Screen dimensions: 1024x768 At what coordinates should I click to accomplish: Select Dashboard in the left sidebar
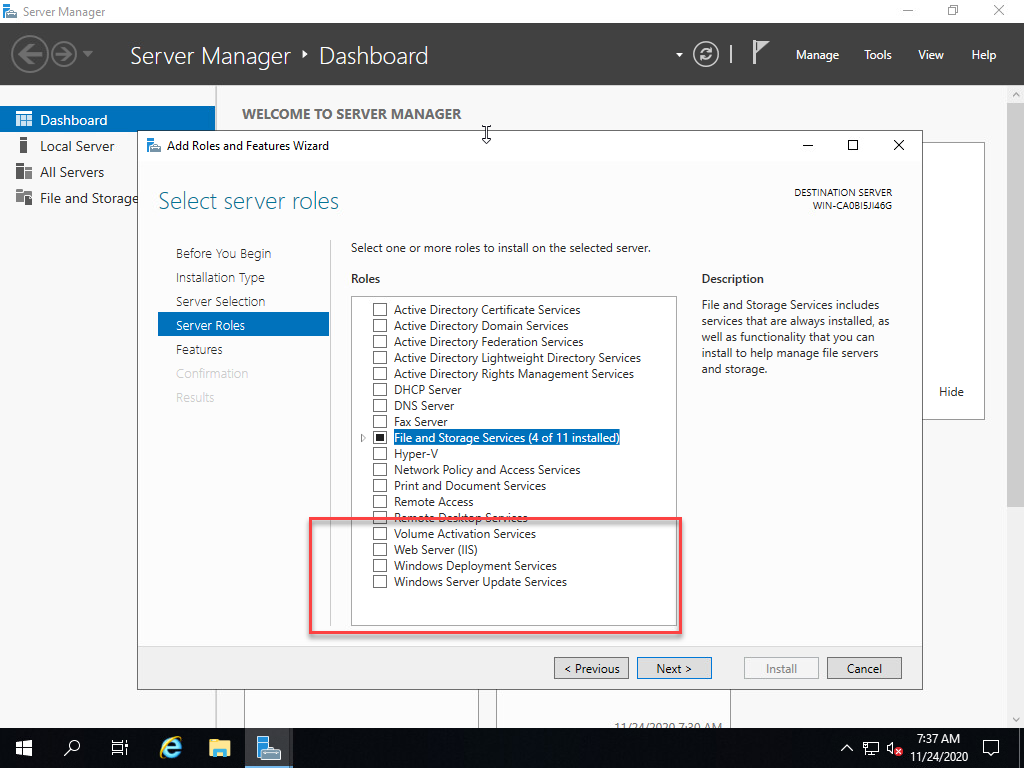107,120
